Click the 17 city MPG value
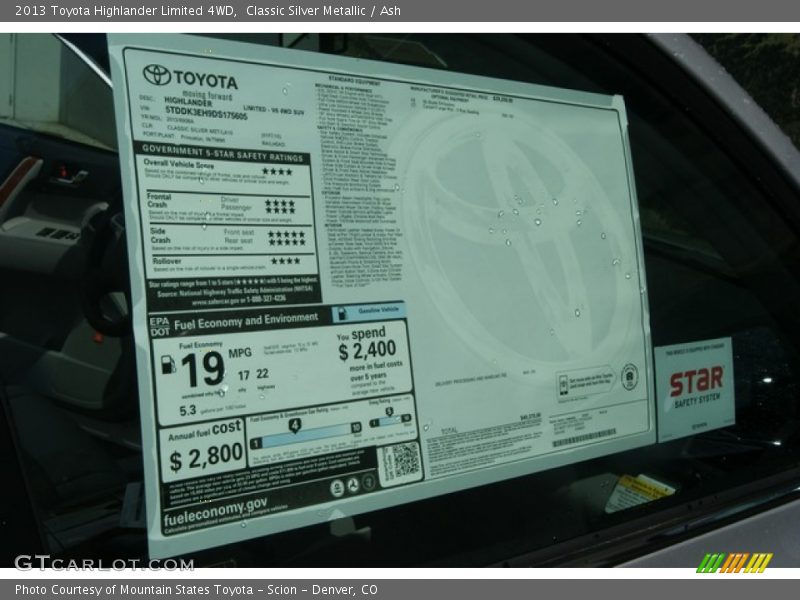 [243, 376]
